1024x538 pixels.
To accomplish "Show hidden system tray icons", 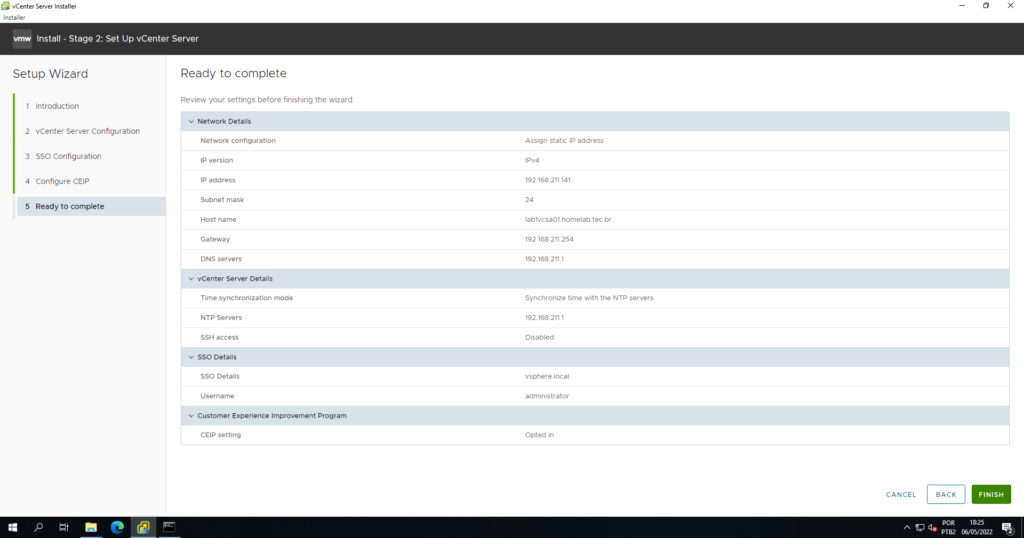I will tap(906, 528).
